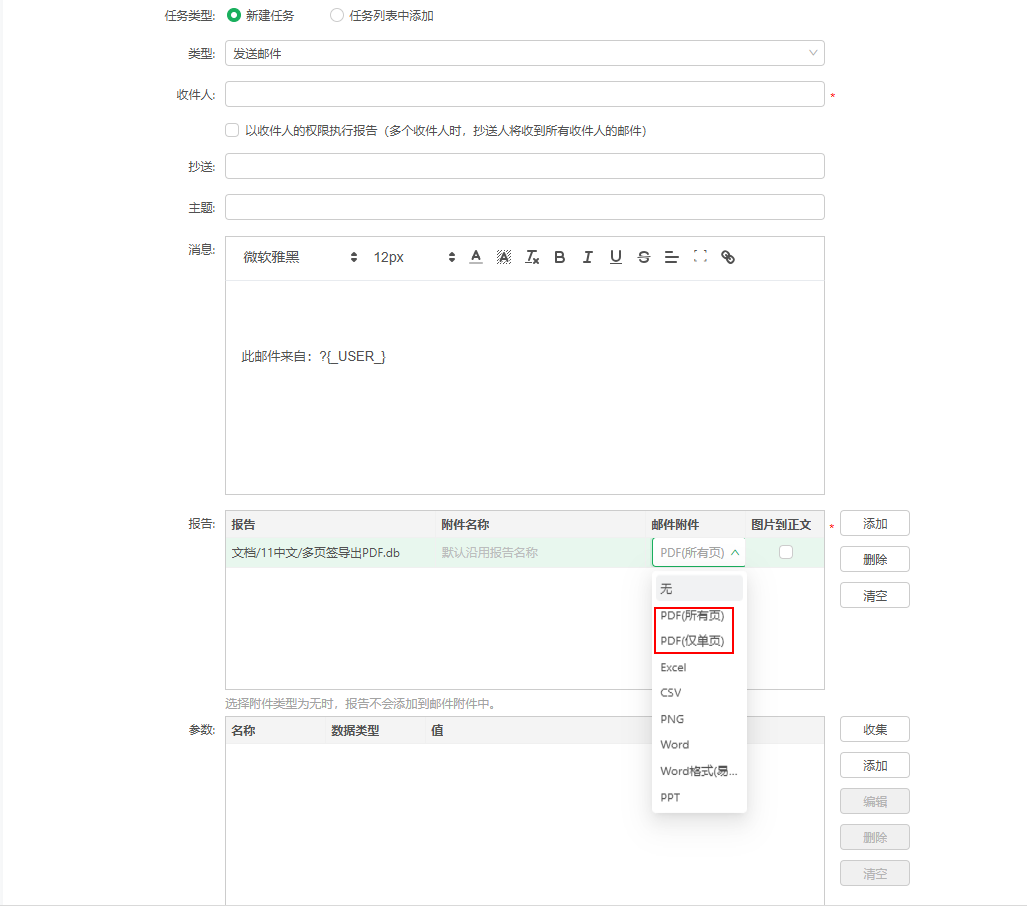Open the text alignment icon
Viewport: 1027px width, 906px height.
pos(671,257)
